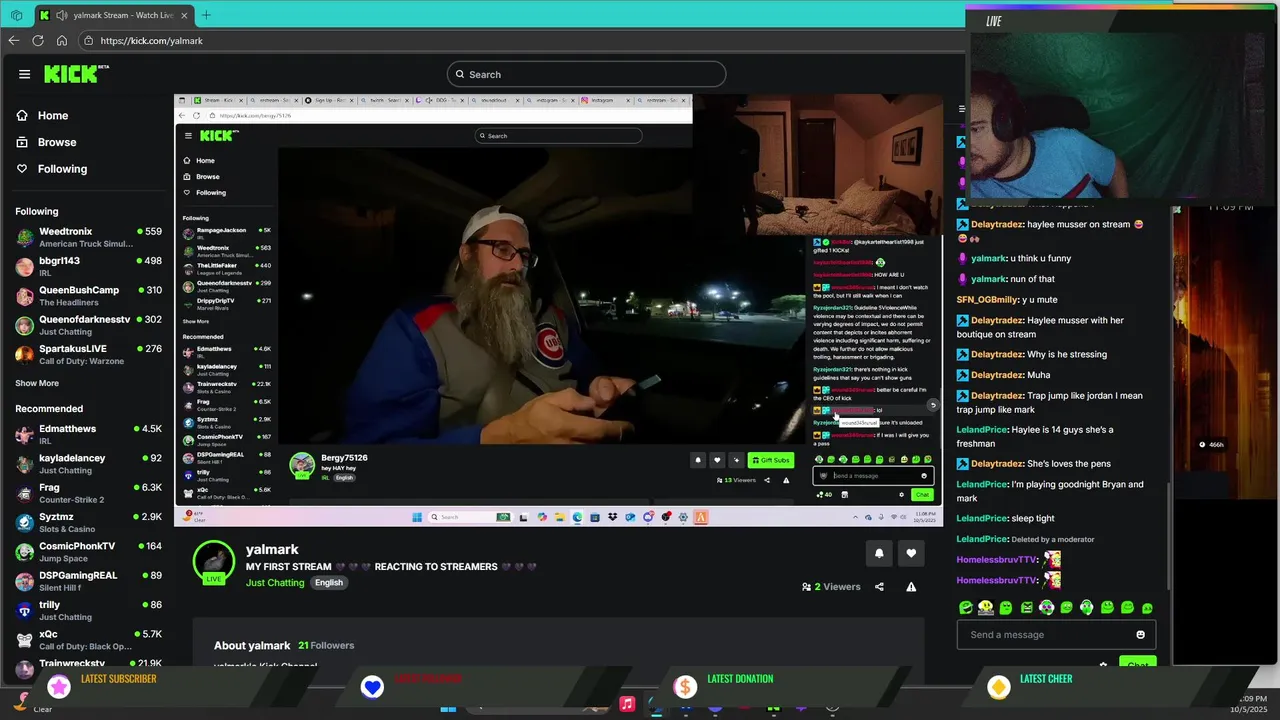Click the report warning triangle icon

pyautogui.click(x=911, y=587)
